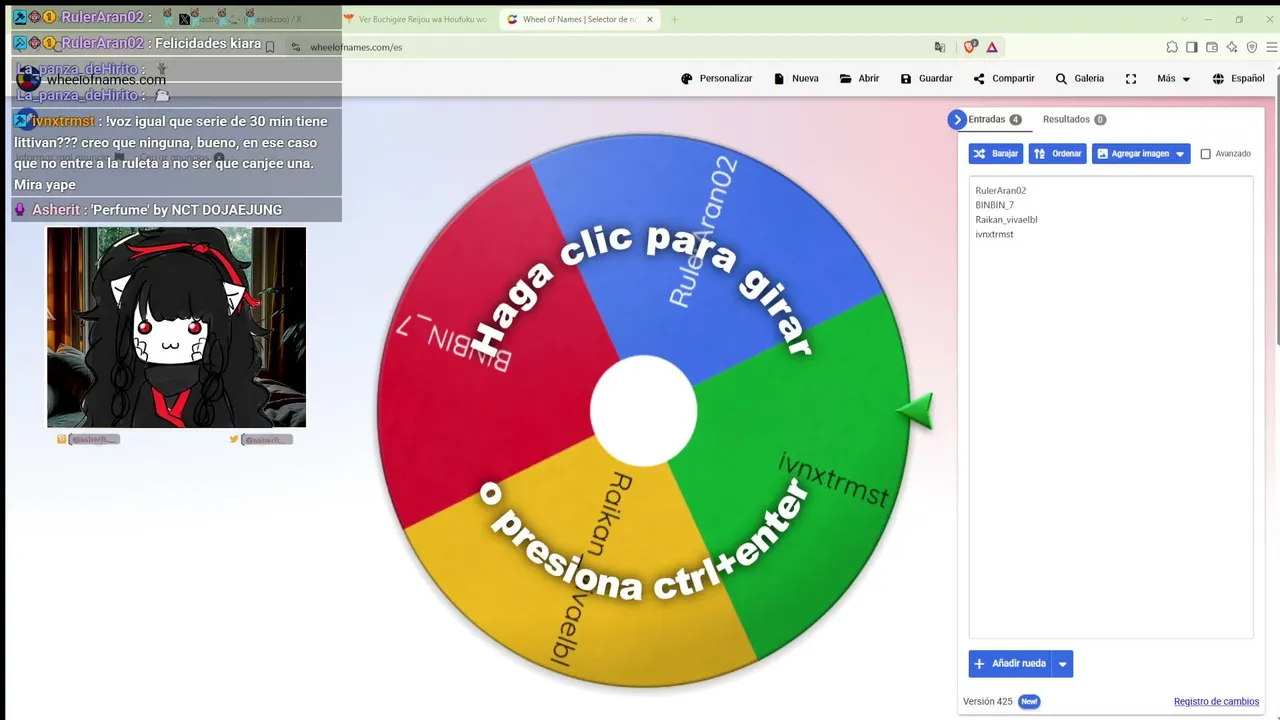Save the wheel with Guardar
The height and width of the screenshot is (720, 1280).
click(x=926, y=78)
